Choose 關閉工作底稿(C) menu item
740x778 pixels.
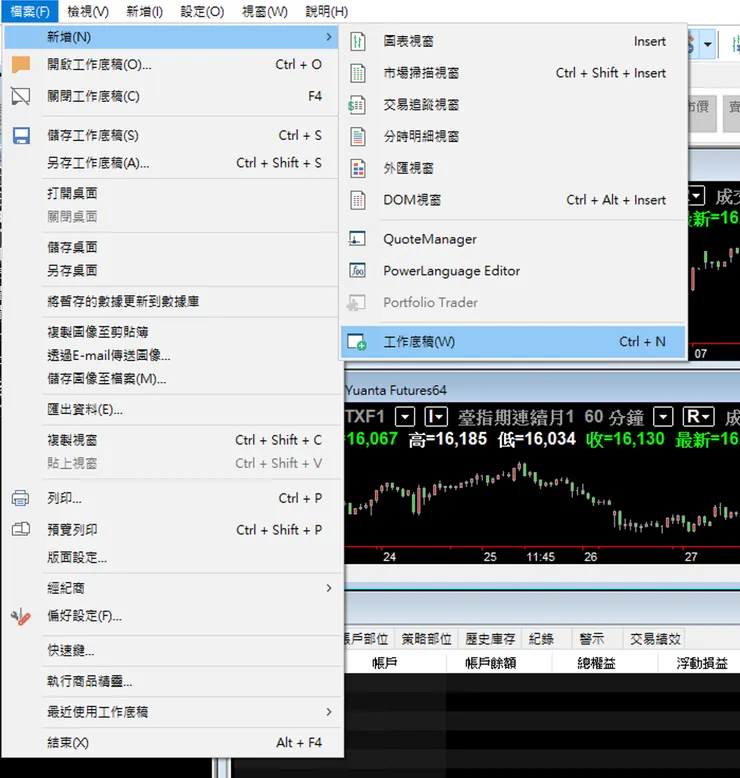click(x=172, y=96)
